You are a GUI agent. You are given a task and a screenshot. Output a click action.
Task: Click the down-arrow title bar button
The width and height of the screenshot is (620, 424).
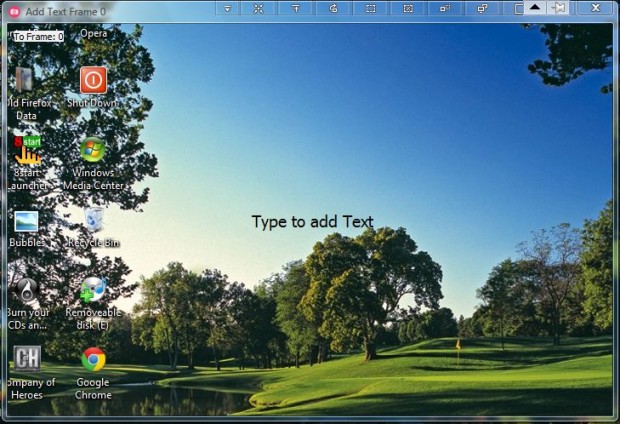tap(227, 8)
